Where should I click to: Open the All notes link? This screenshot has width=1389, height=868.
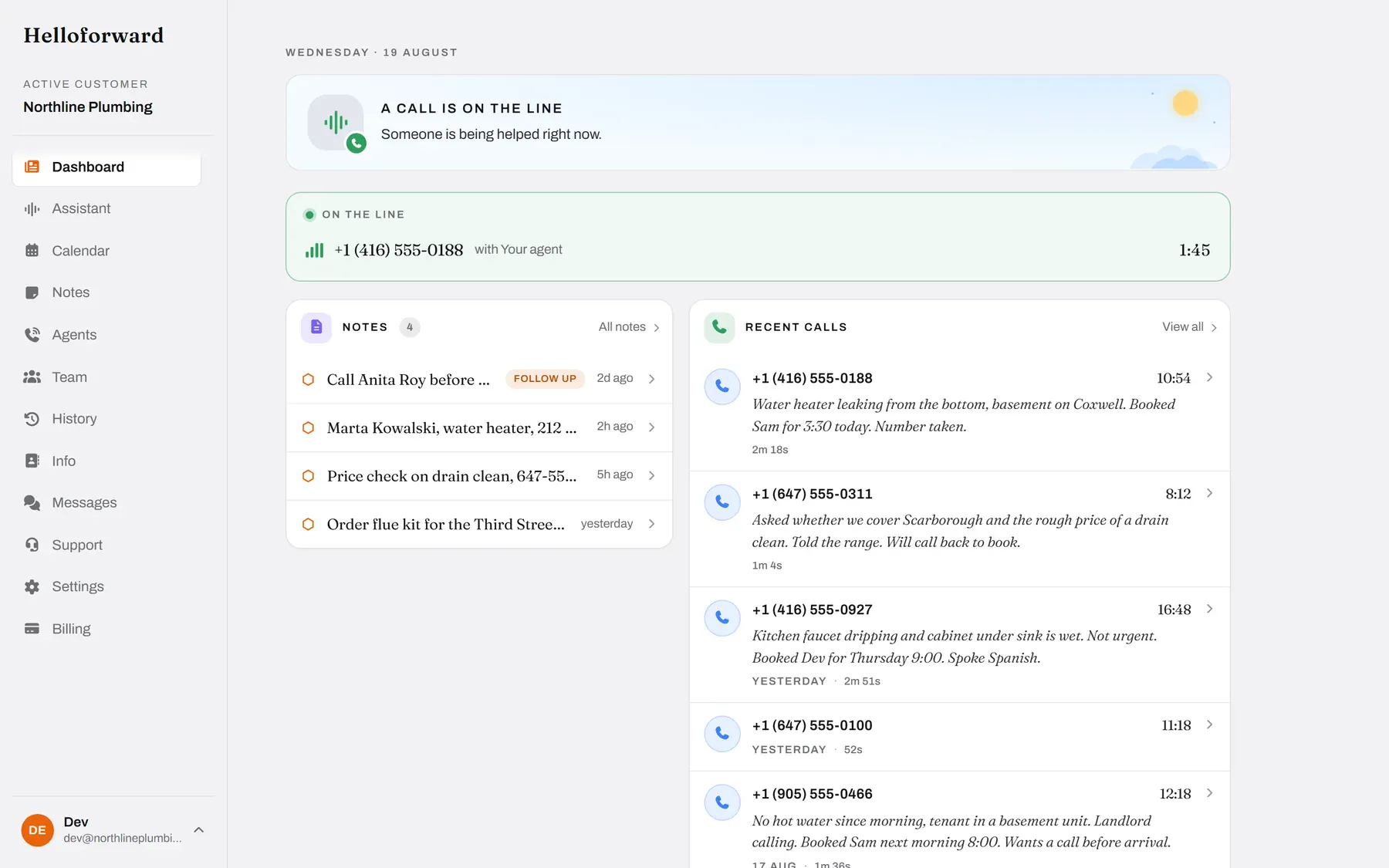[x=629, y=327]
